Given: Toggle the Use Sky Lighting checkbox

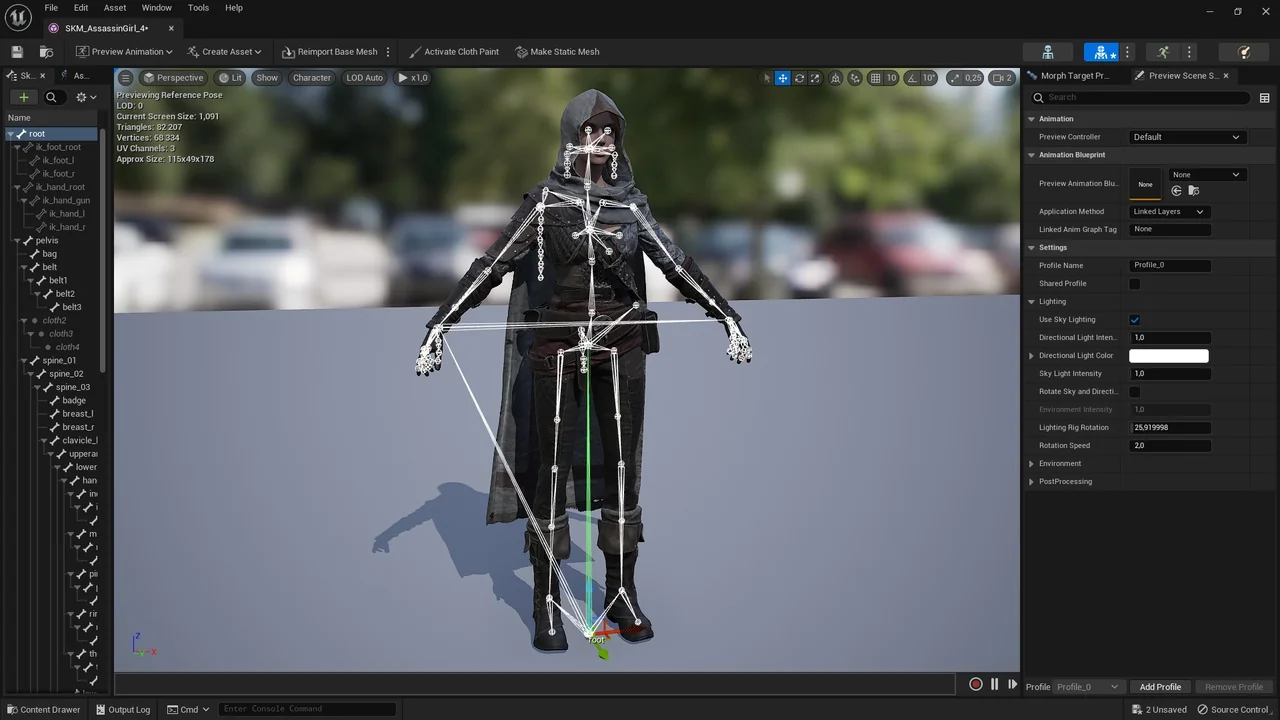Looking at the screenshot, I should 1134,320.
